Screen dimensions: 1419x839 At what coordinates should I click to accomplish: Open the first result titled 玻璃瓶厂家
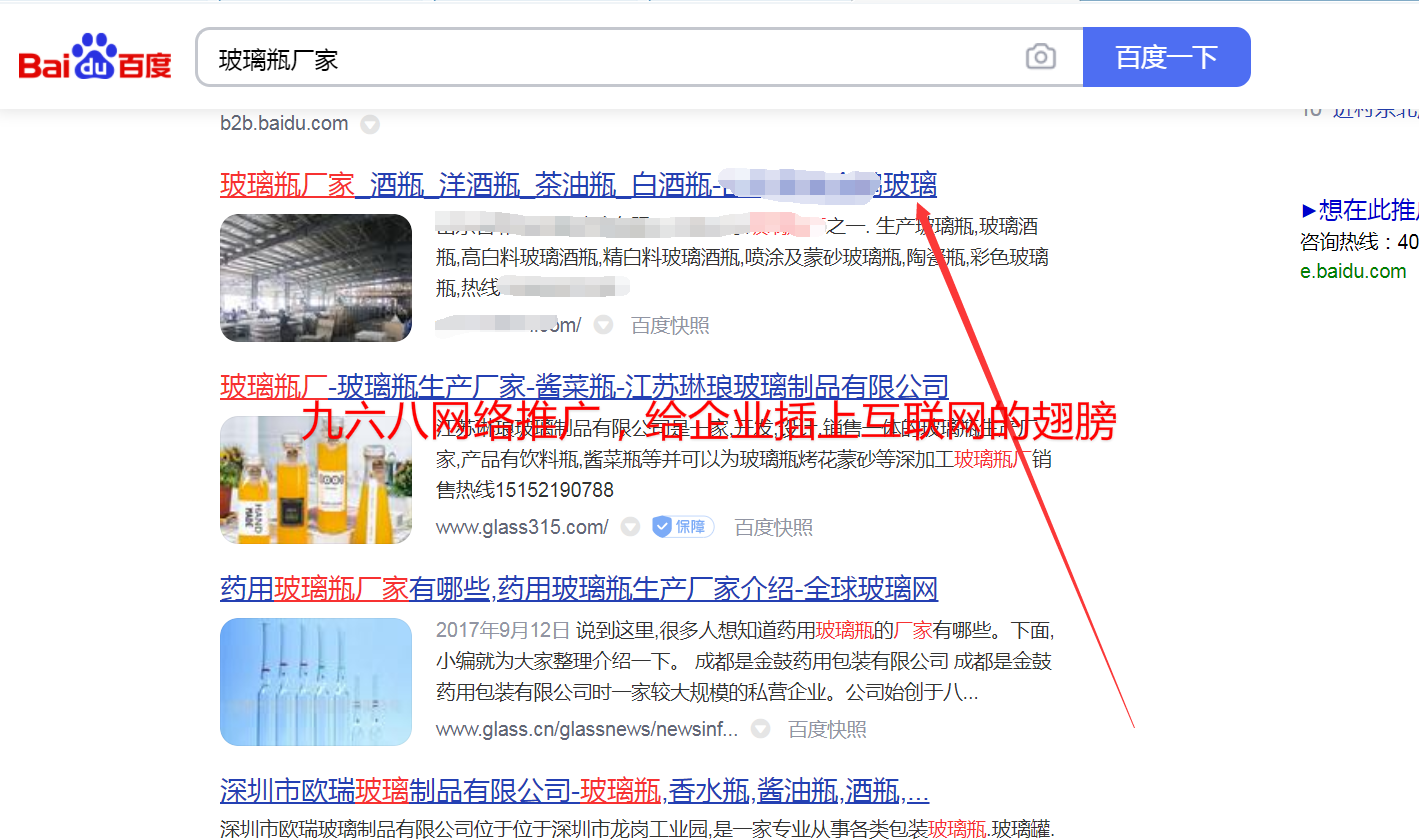click(x=450, y=186)
